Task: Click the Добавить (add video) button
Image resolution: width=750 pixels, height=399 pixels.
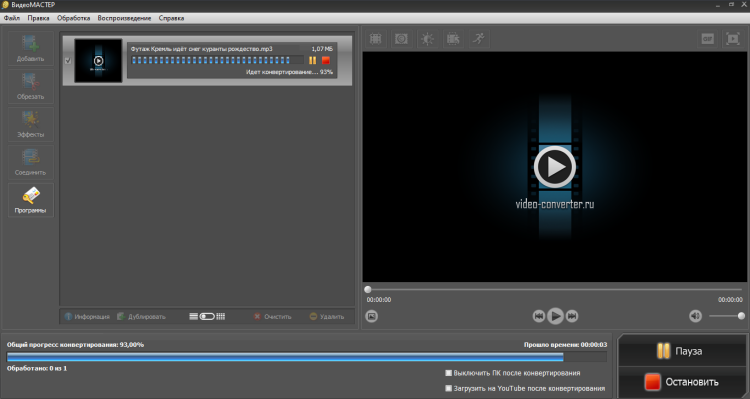Action: [31, 49]
